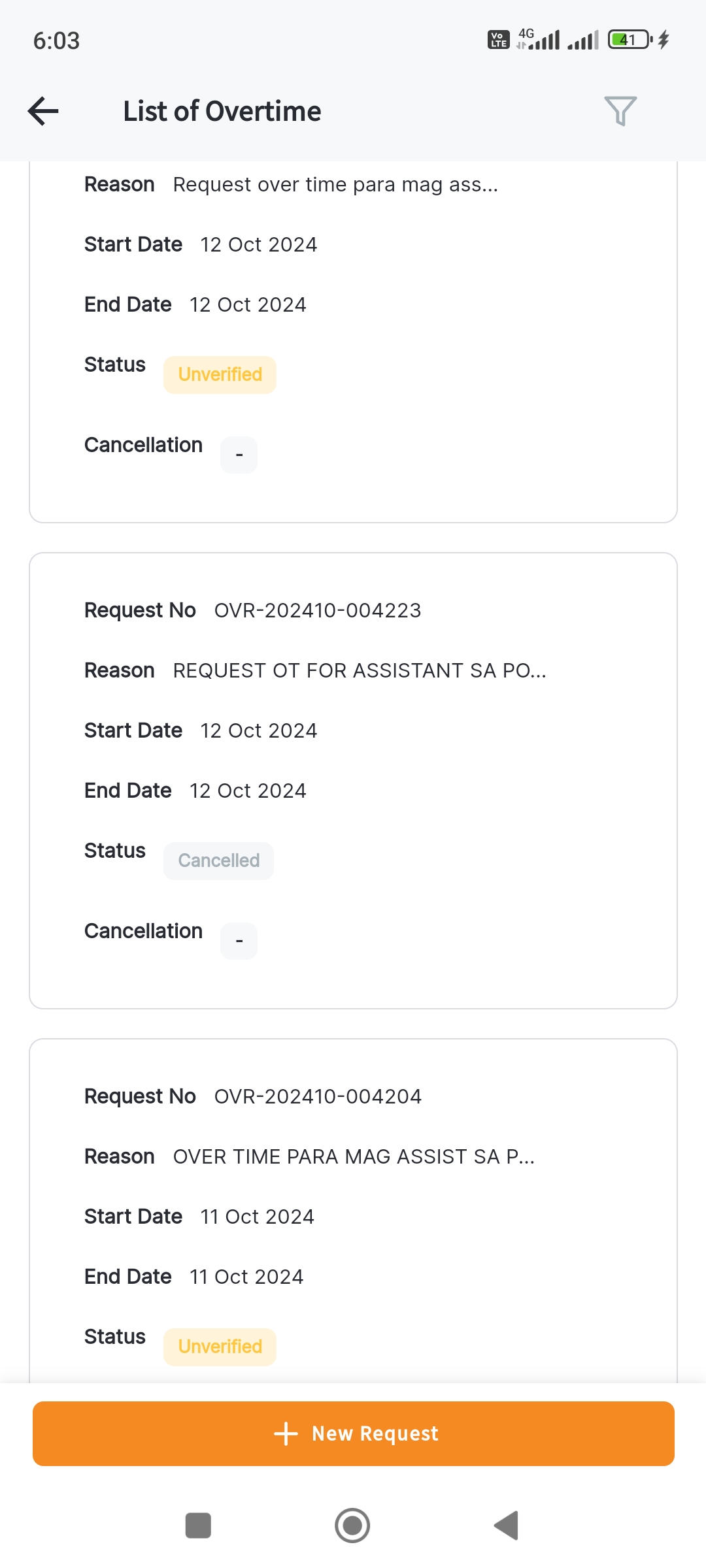Tap the plus icon on New Request

point(286,1433)
